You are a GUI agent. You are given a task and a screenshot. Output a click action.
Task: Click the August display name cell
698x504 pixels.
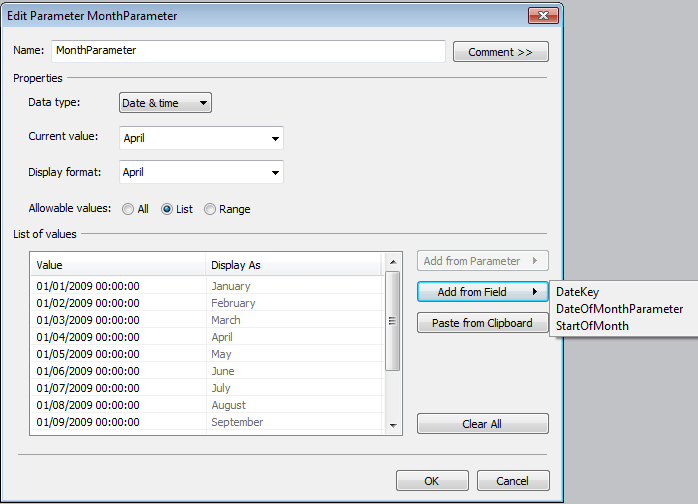294,405
